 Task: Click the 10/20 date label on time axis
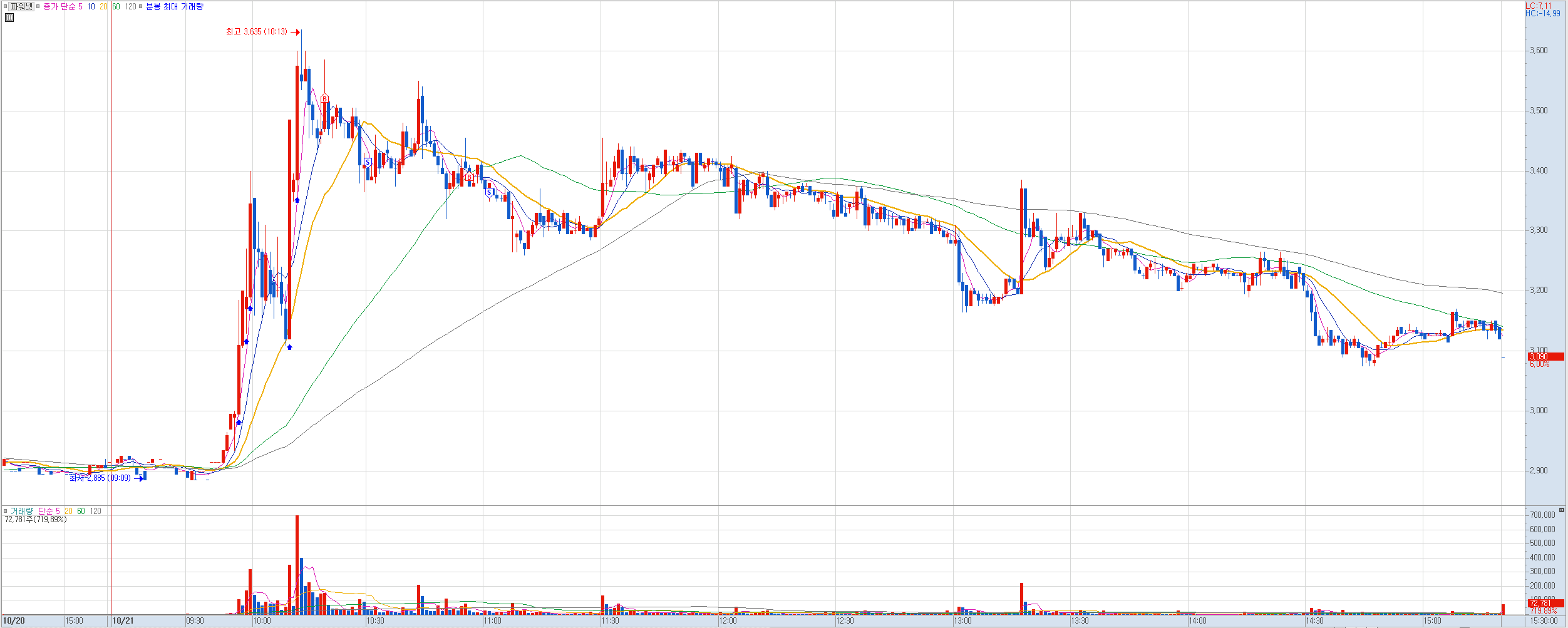pos(14,620)
